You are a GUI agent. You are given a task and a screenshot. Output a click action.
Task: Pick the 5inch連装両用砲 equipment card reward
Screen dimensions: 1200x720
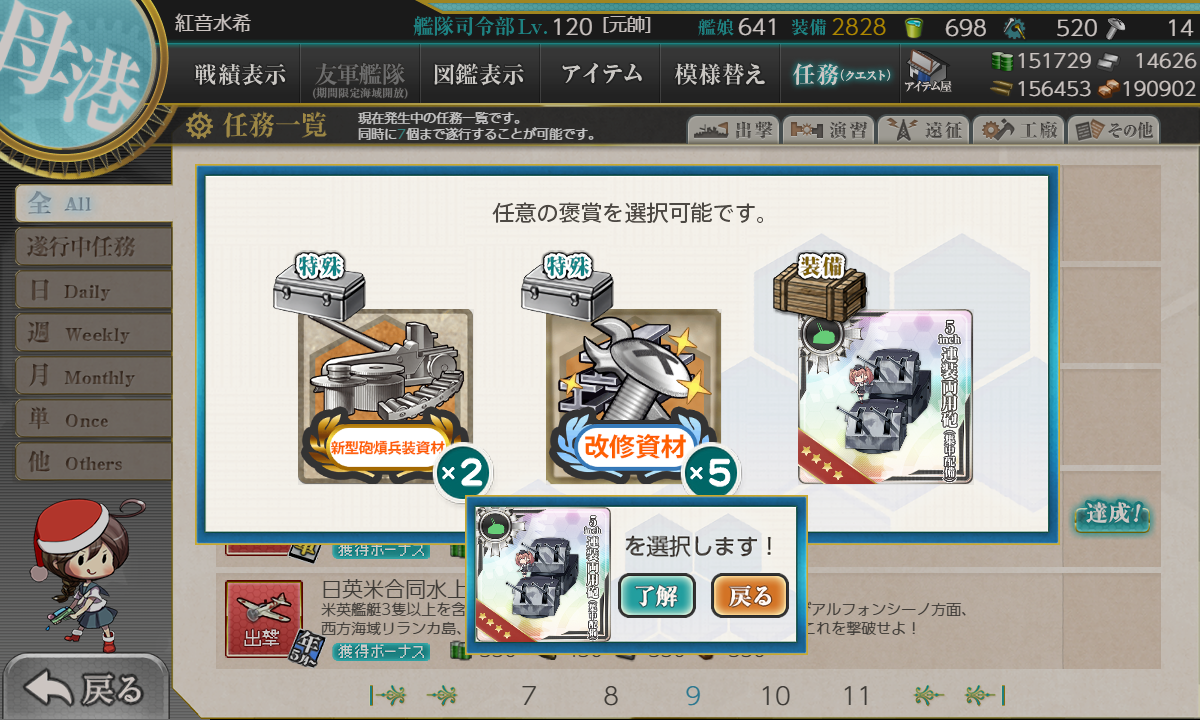(x=885, y=396)
